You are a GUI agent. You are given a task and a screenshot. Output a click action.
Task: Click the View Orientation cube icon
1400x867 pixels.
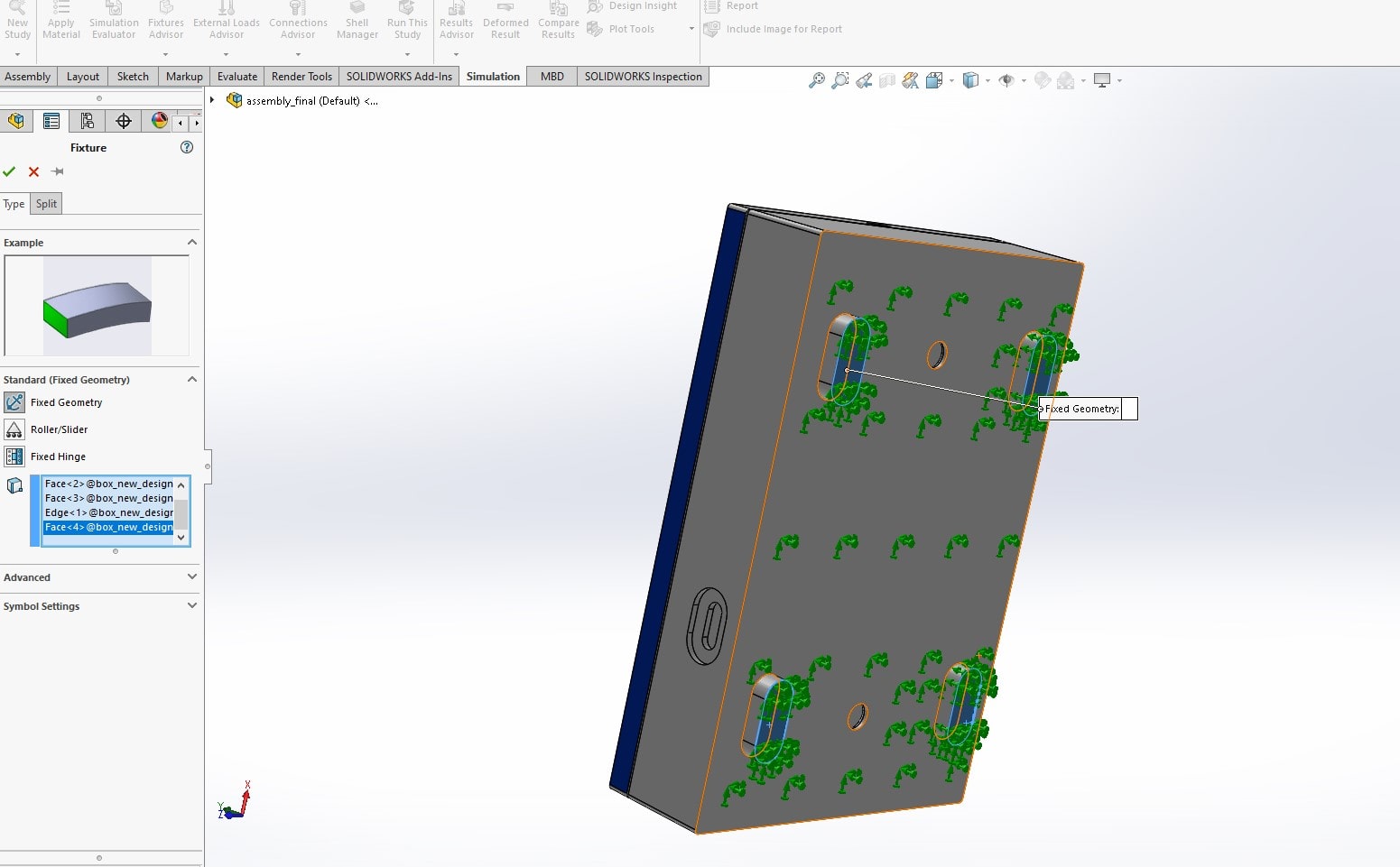coord(934,80)
